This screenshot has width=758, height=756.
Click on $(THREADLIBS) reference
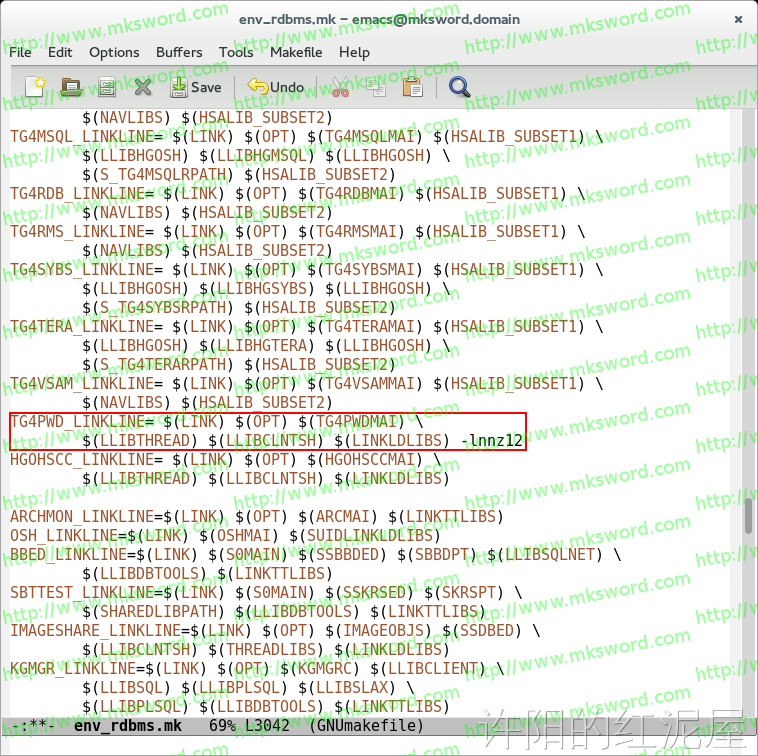coord(266,650)
